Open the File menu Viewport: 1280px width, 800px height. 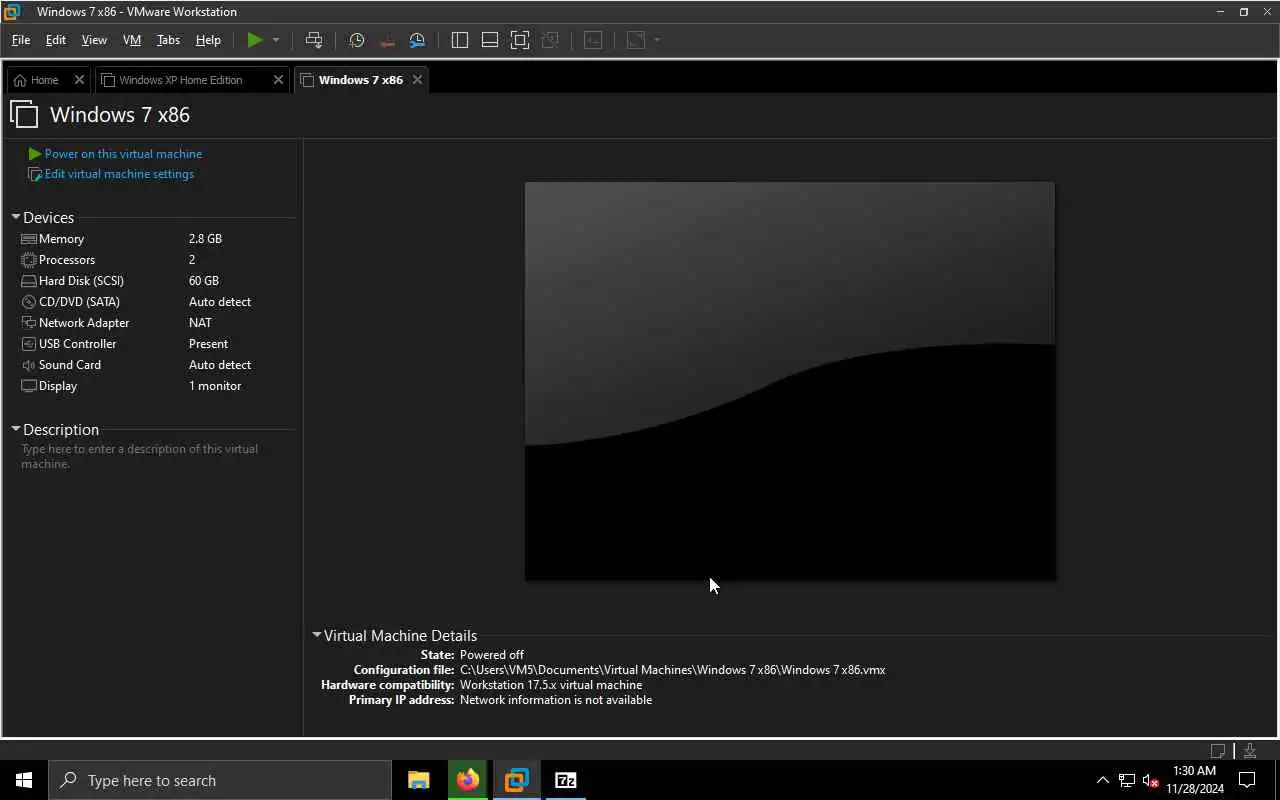coord(21,40)
